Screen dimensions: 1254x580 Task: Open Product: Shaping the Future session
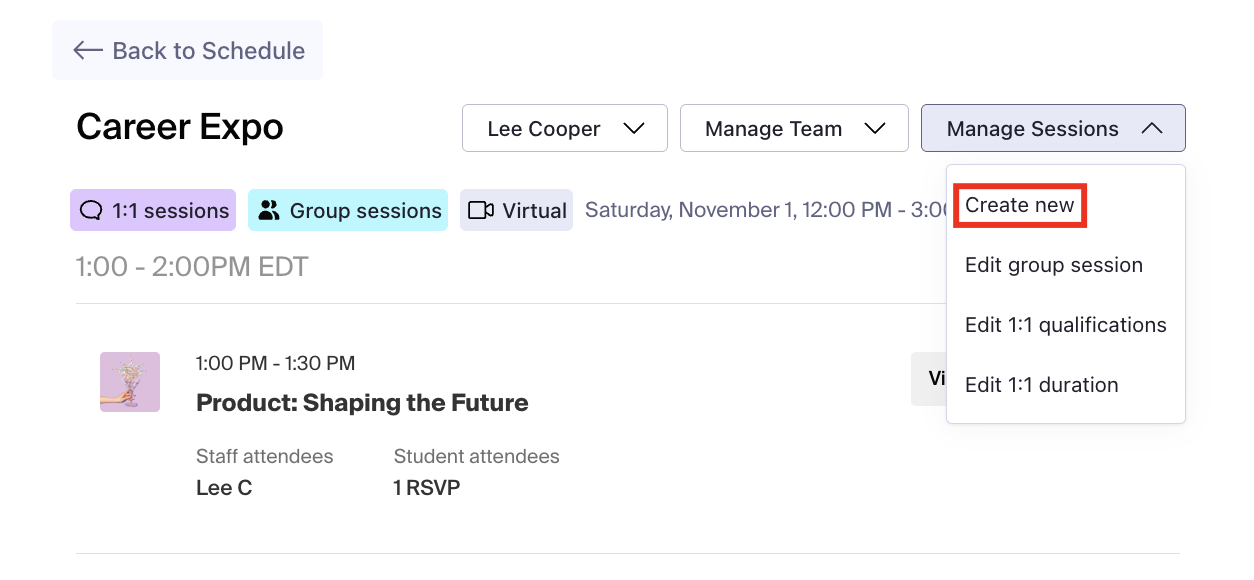click(362, 403)
